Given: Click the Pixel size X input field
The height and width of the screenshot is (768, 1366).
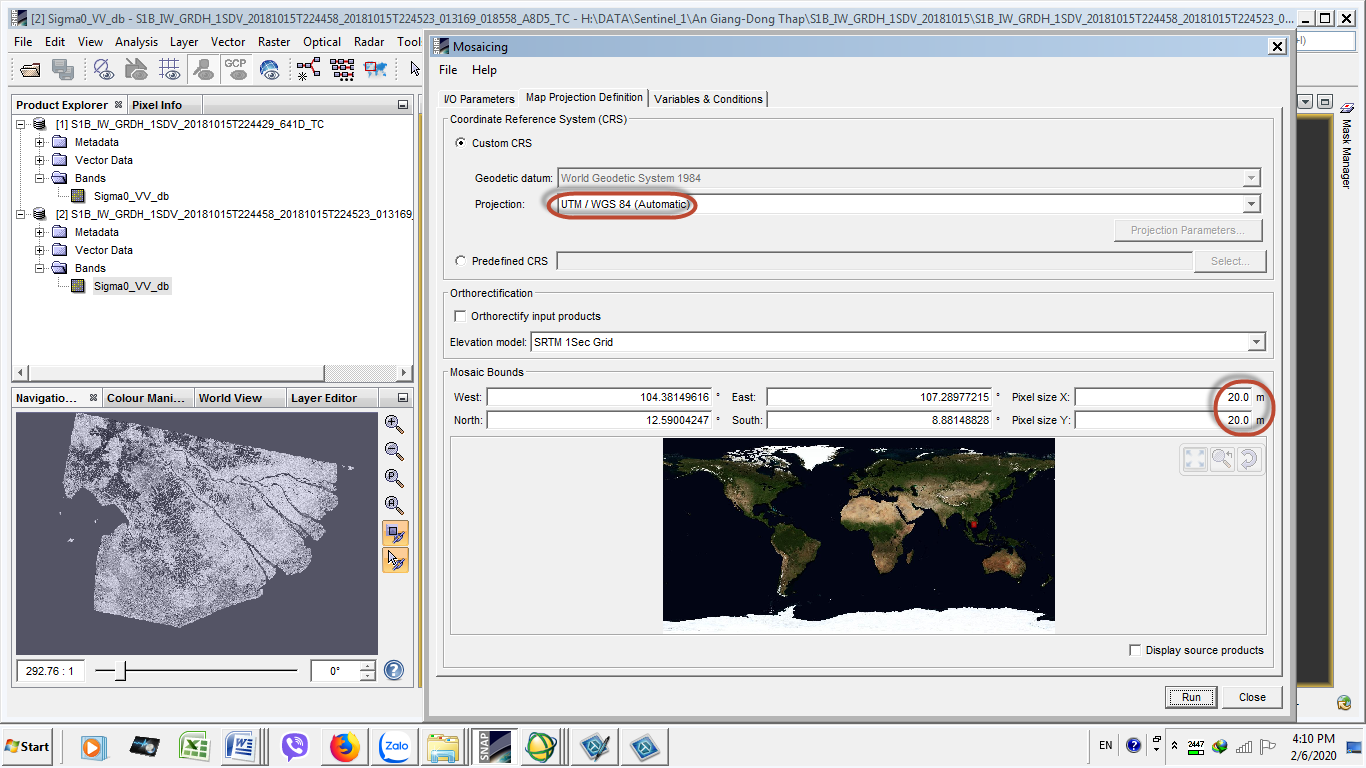Looking at the screenshot, I should click(x=1163, y=397).
